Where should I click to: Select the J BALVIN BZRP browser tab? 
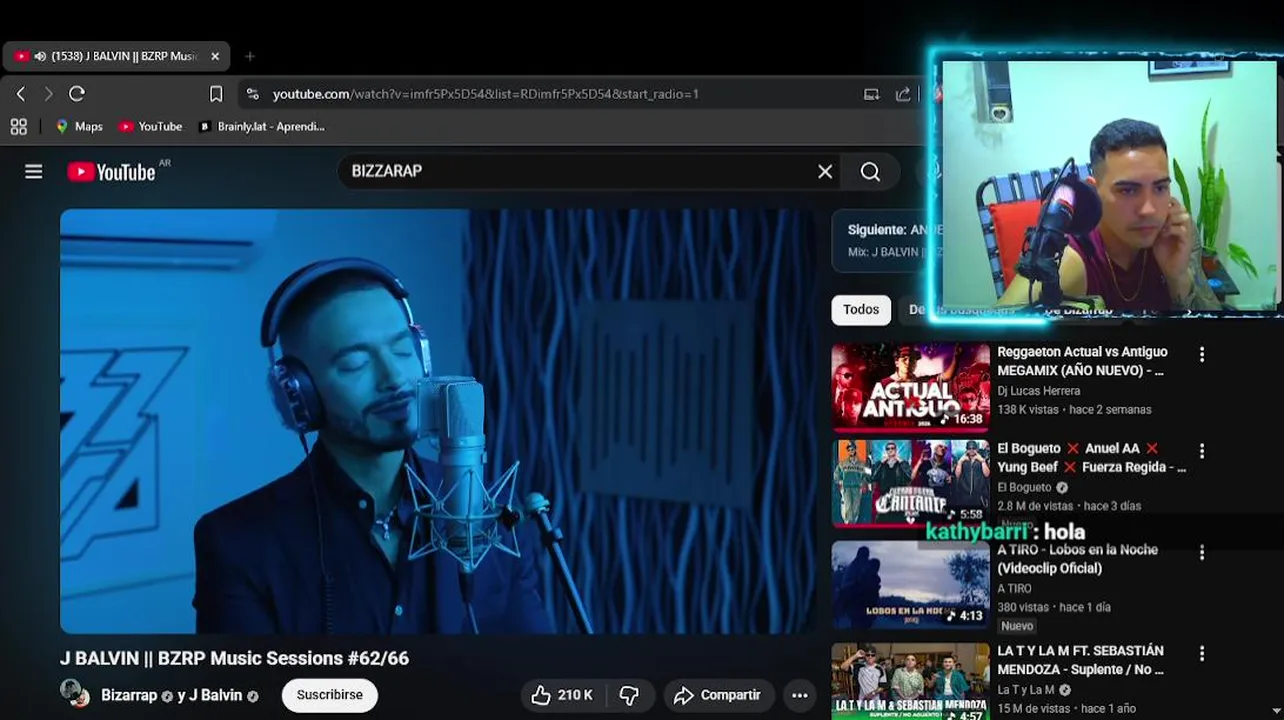click(x=116, y=56)
